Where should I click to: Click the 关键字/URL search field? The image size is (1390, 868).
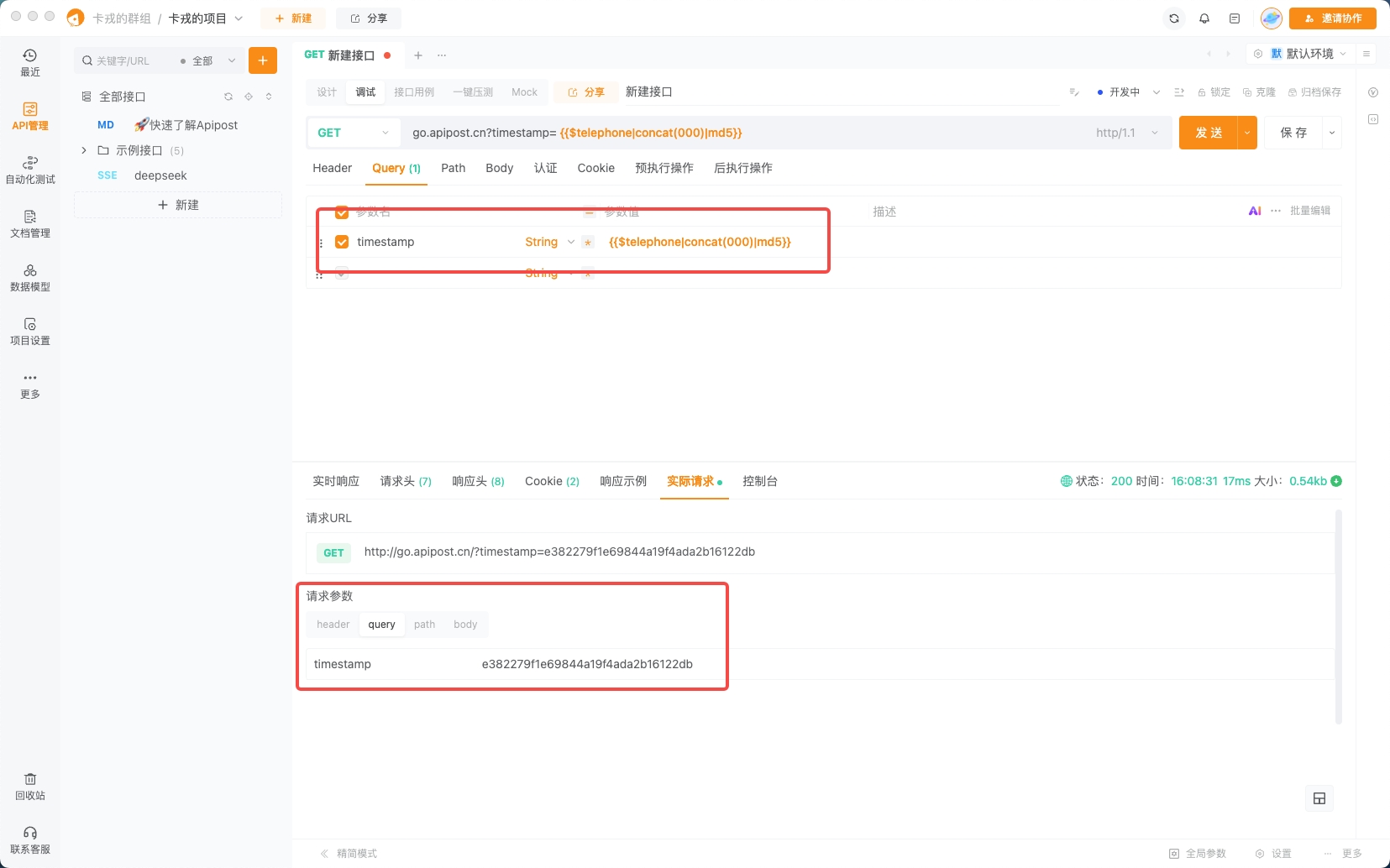coord(126,61)
